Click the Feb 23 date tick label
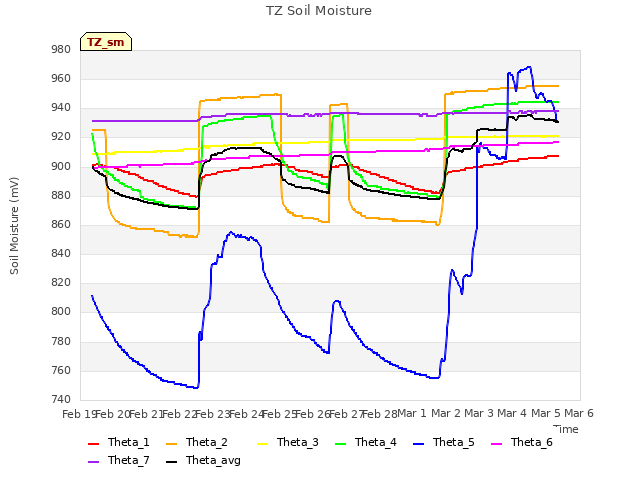This screenshot has height=480, width=640. [213, 414]
